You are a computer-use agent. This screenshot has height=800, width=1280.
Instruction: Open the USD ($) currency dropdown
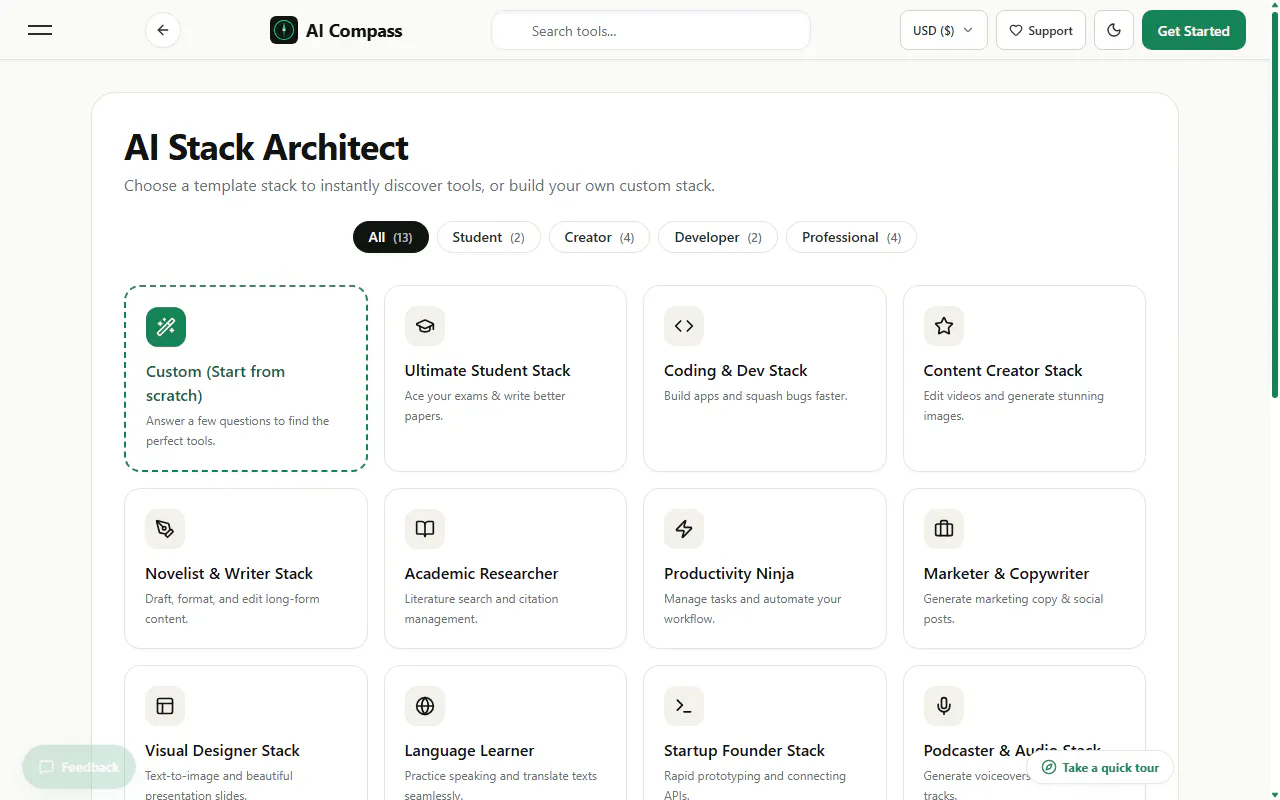pos(944,30)
